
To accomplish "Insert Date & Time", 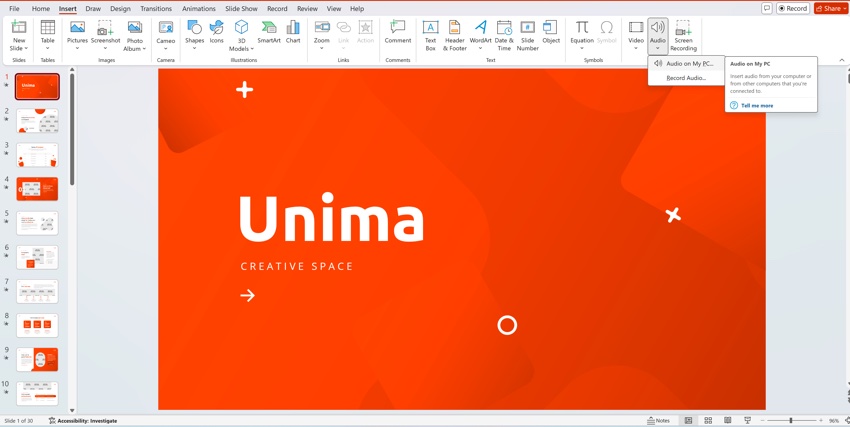I will pyautogui.click(x=504, y=36).
